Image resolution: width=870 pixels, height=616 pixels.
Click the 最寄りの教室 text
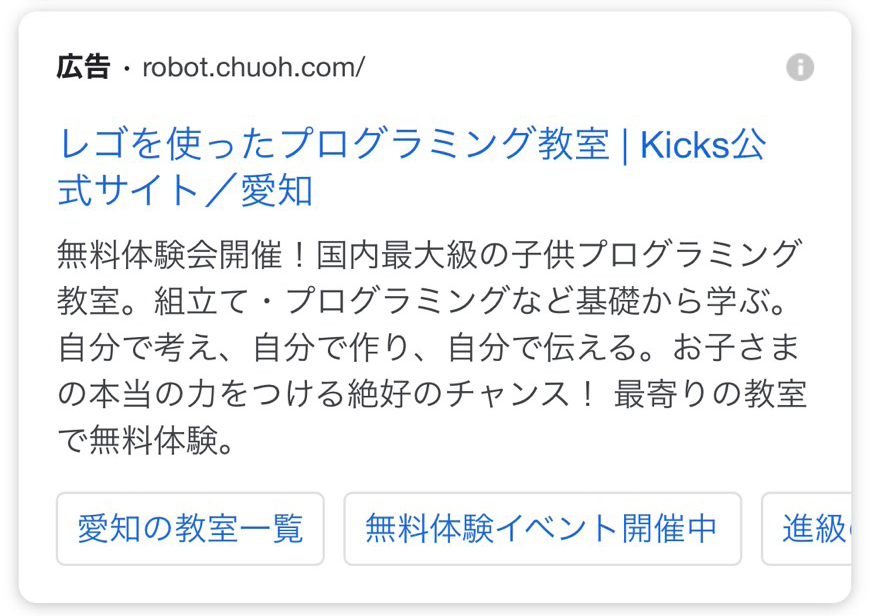(x=710, y=395)
